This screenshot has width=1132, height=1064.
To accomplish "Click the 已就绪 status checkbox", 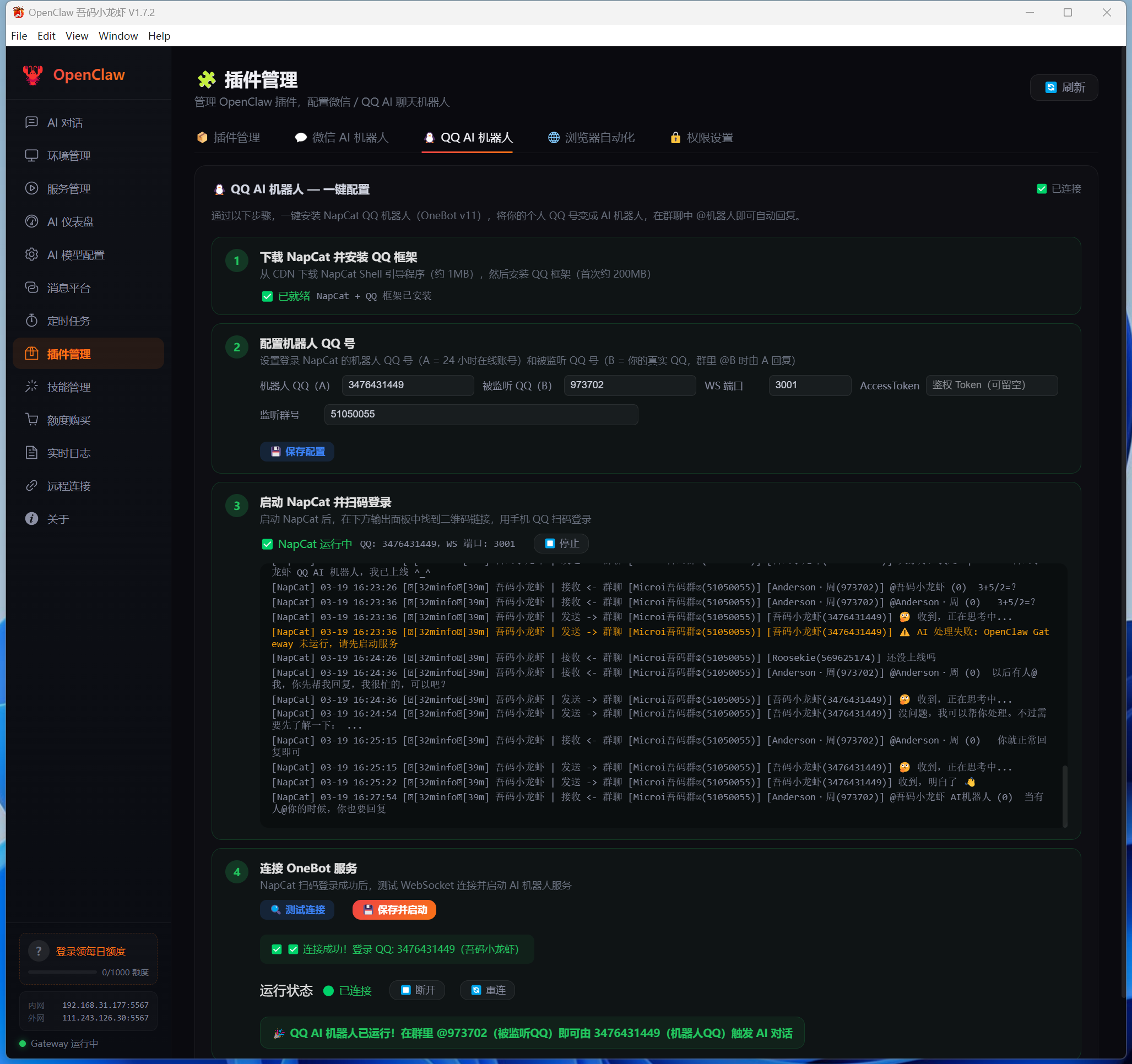I will coord(267,296).
